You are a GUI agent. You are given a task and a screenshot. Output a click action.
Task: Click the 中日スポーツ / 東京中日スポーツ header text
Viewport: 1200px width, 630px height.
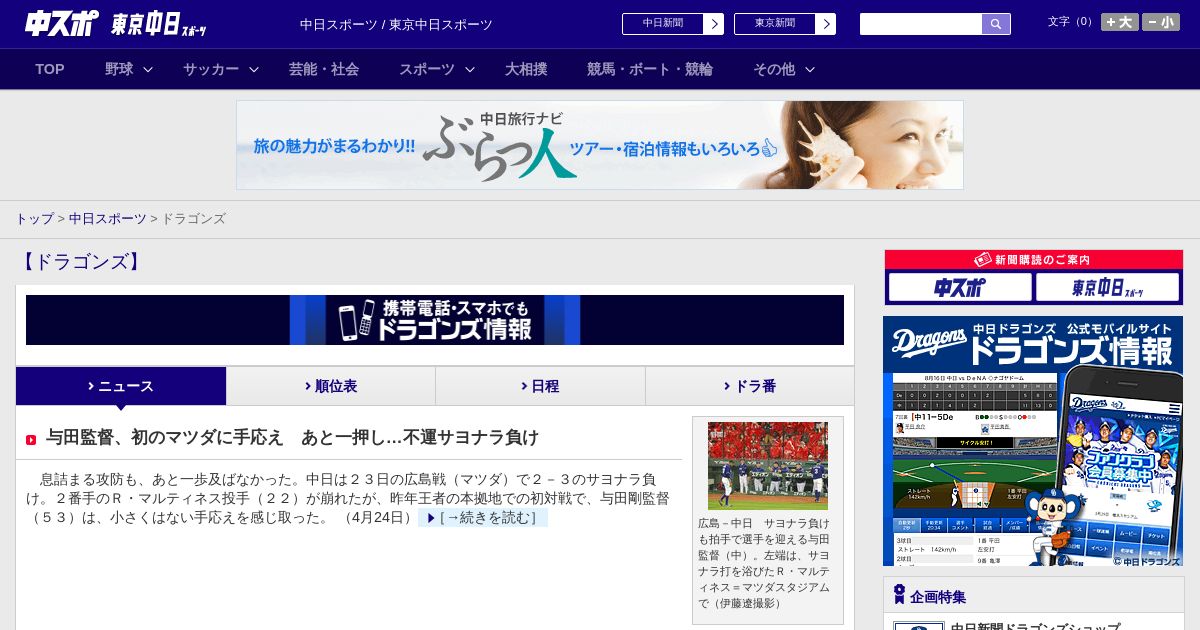tap(396, 24)
